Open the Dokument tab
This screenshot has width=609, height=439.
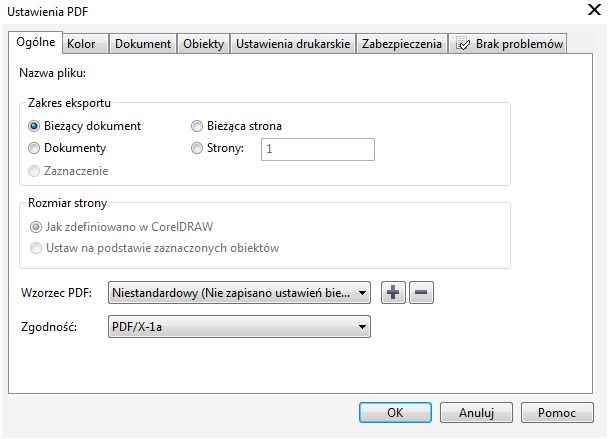(x=143, y=44)
